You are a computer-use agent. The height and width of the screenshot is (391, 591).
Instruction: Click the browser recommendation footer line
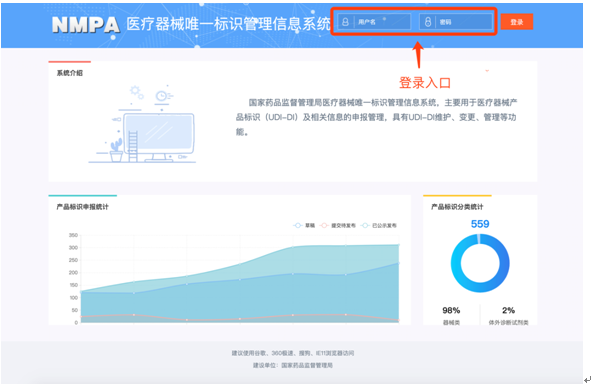[292, 353]
